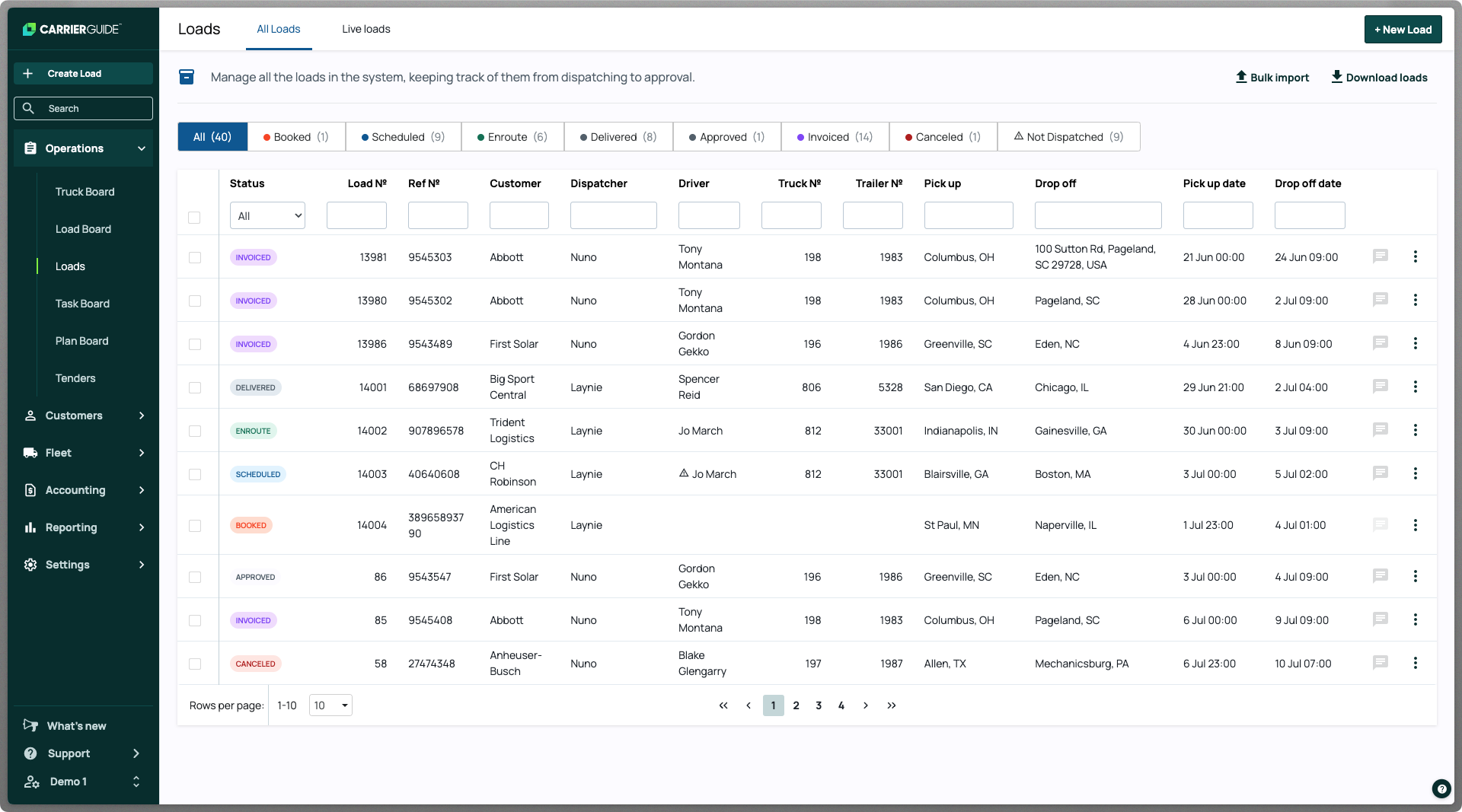The height and width of the screenshot is (812, 1462).
Task: Click the help question mark icon
Action: point(1441,788)
